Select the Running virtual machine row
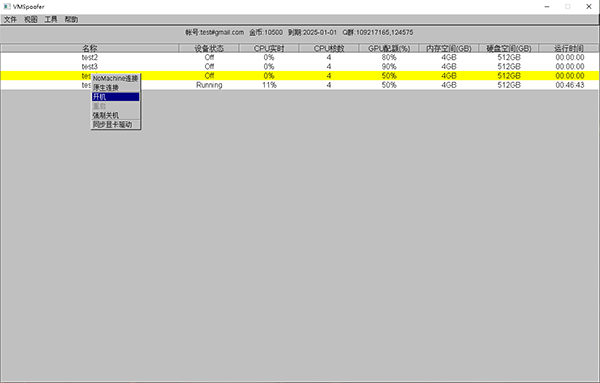Screen dimensions: 600x383 point(299,85)
